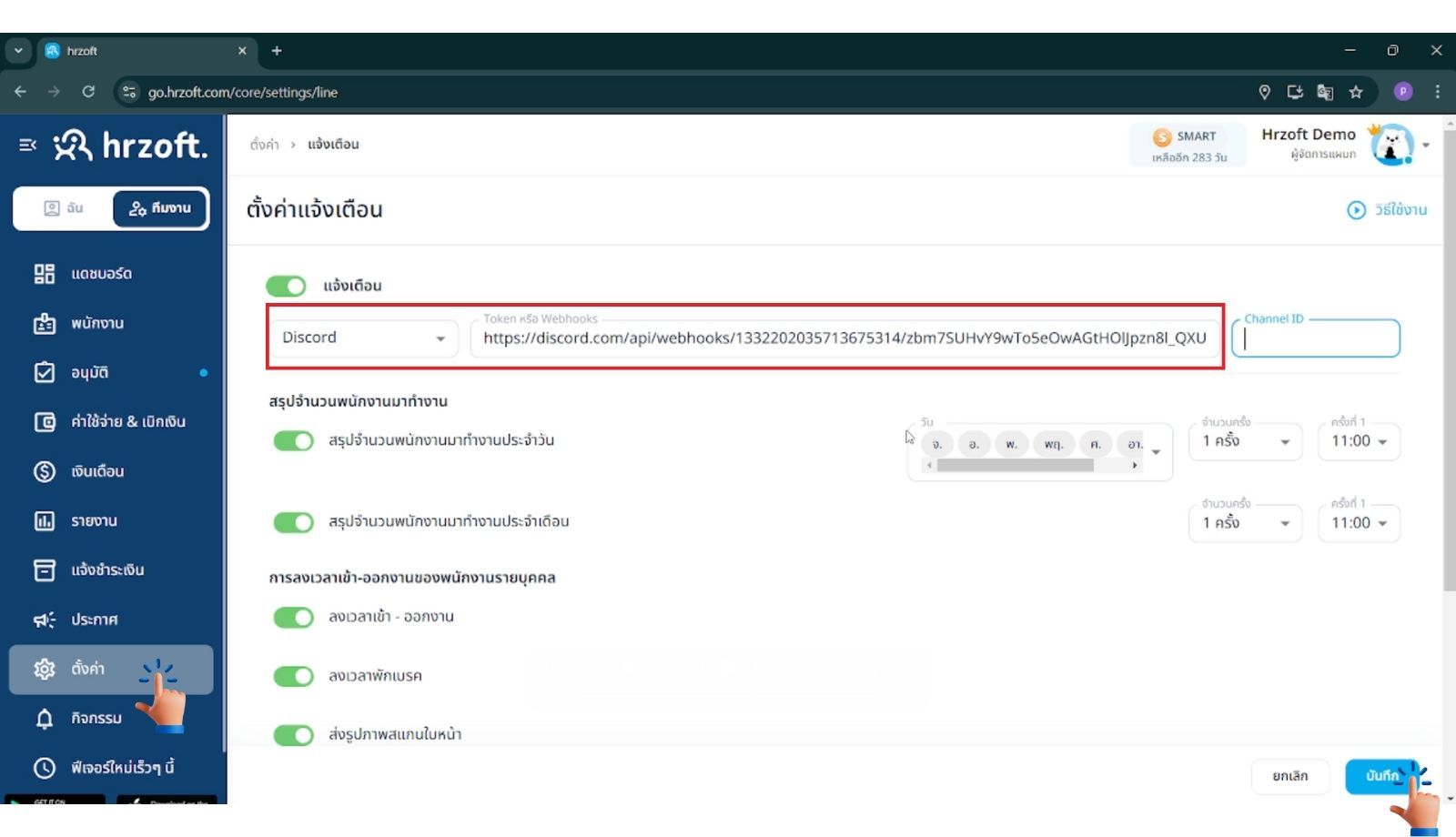The image size is (1456, 837).
Task: Open the ประกาศ announcement megaphone icon
Action: (44, 620)
